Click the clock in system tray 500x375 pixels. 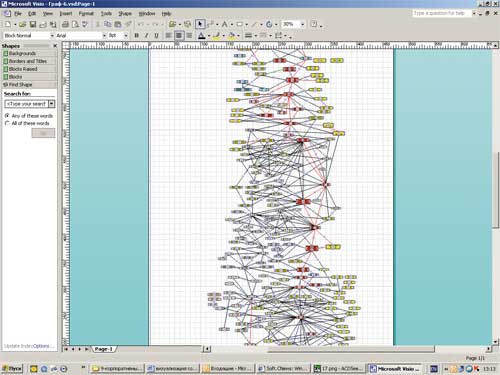489,369
